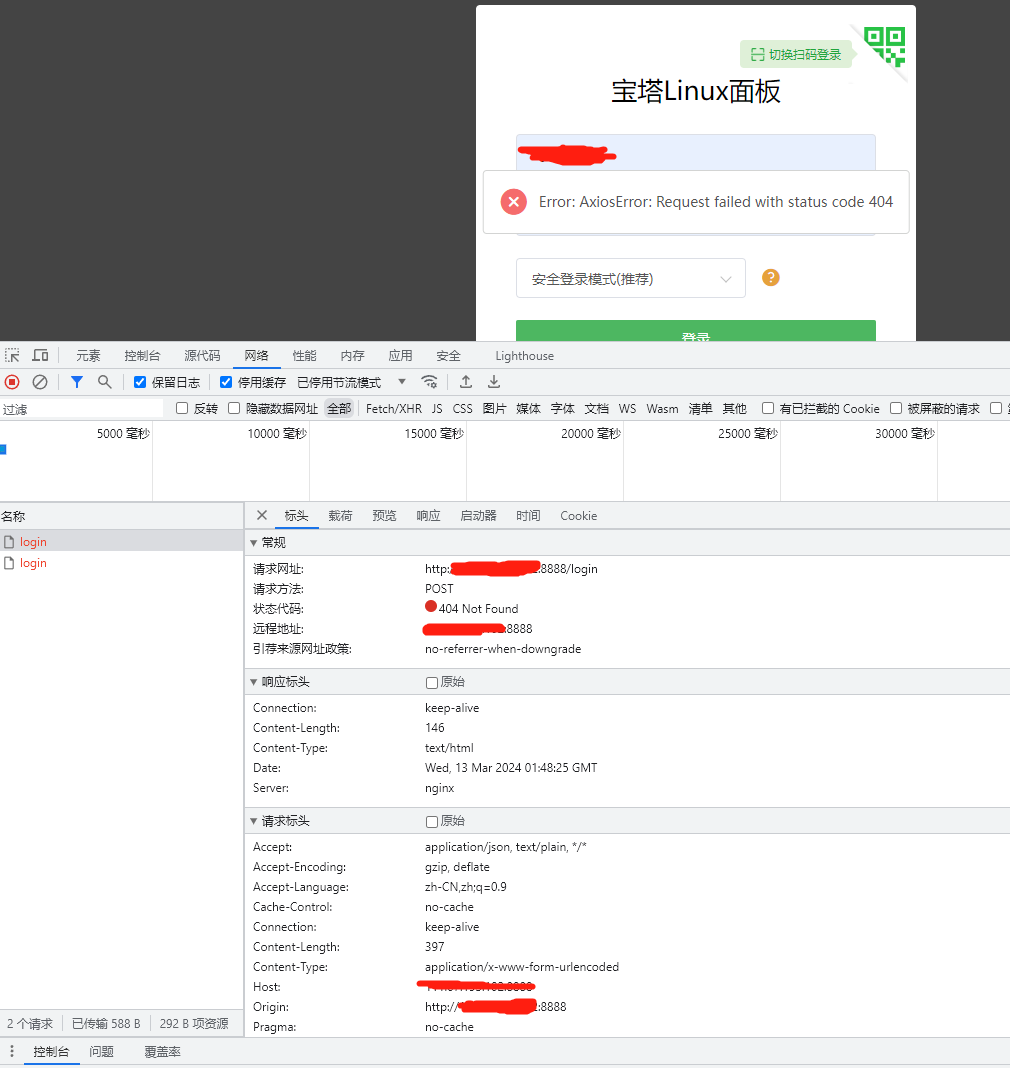
Task: Toggle 停用缓存 checkbox
Action: pyautogui.click(x=226, y=382)
